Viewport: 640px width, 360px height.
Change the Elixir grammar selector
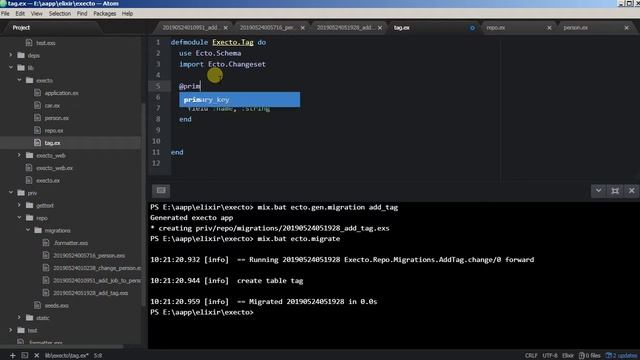tap(568, 356)
